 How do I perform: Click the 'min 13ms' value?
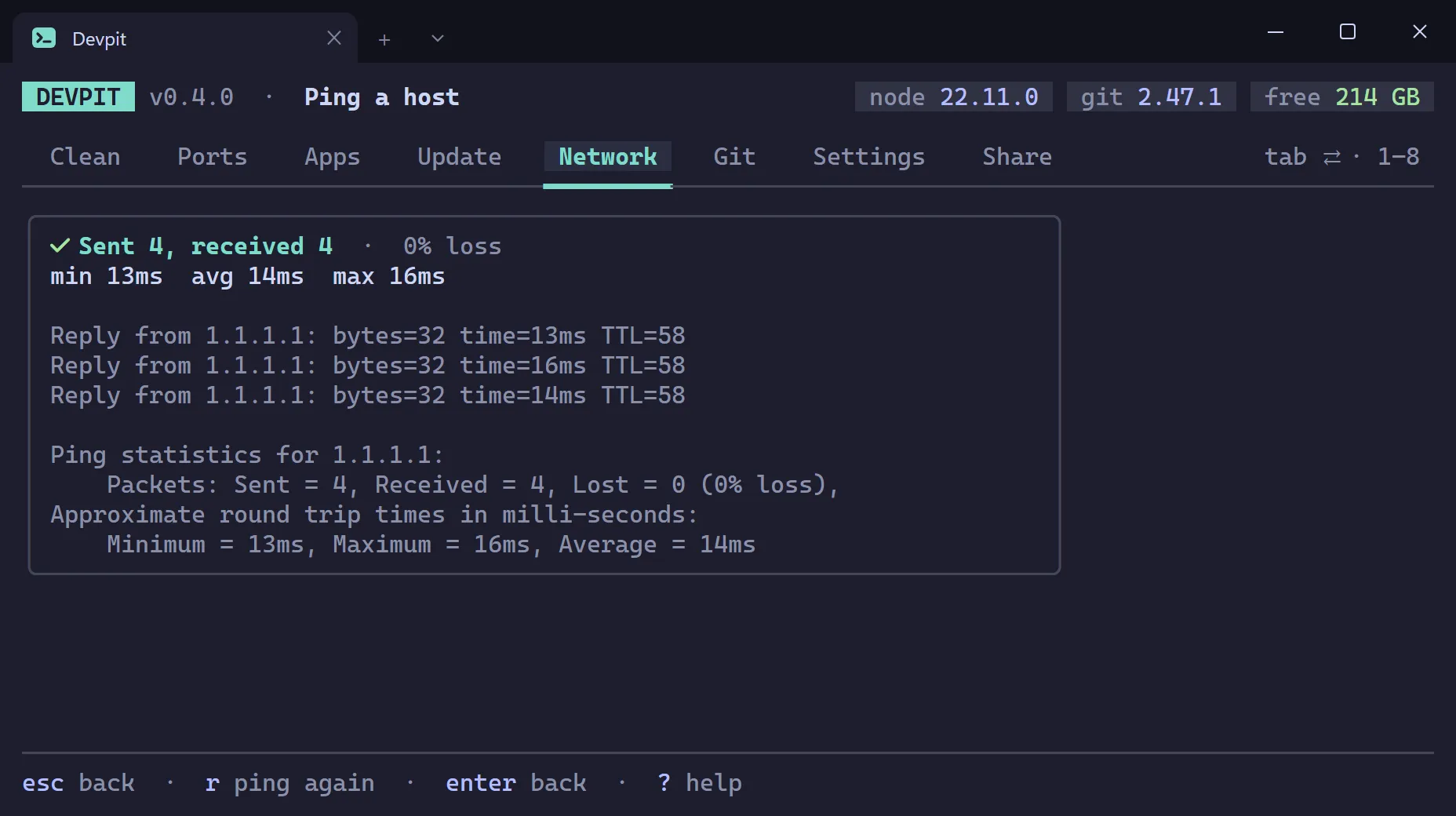pos(107,276)
